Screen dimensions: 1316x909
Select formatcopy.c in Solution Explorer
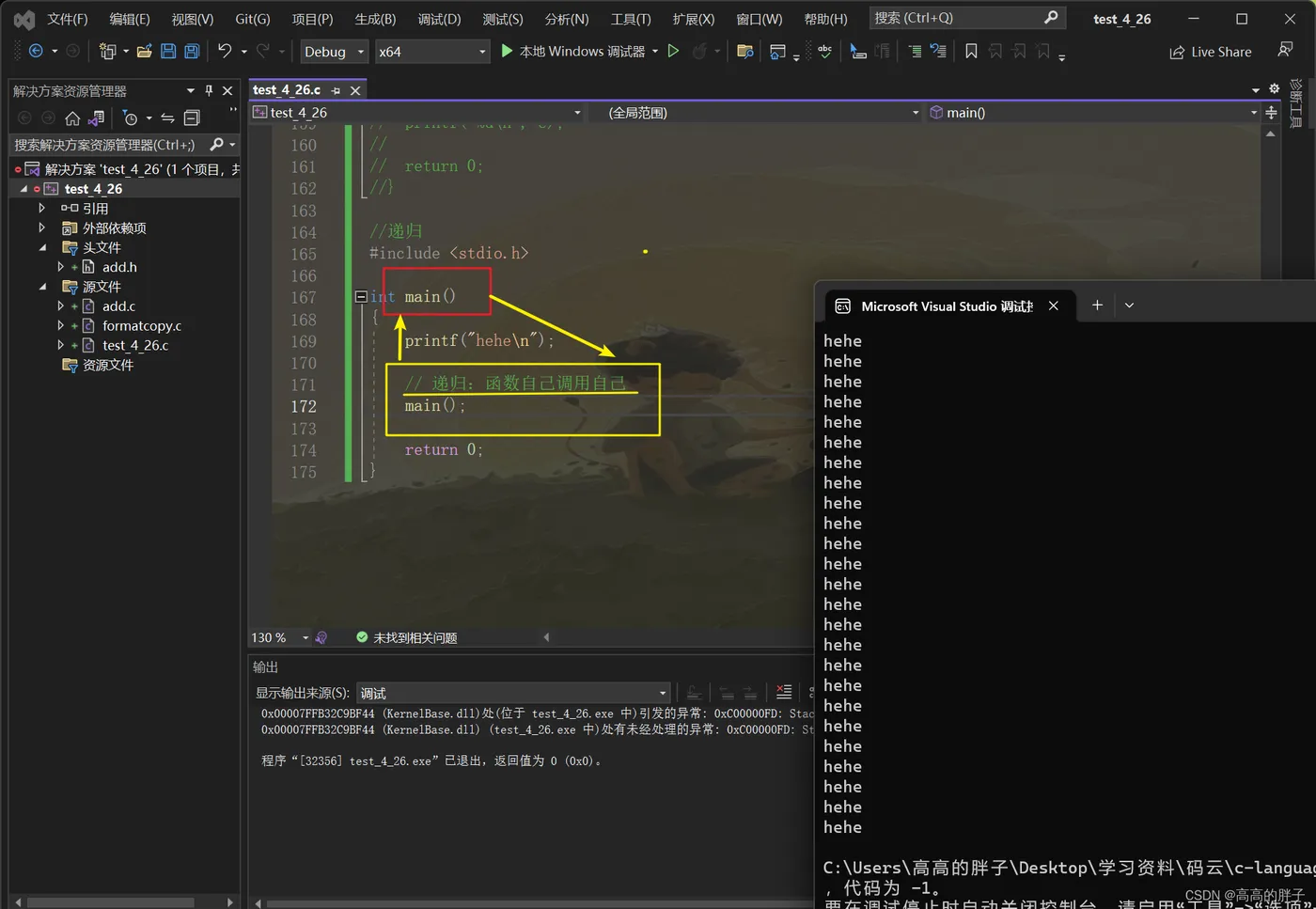[141, 325]
